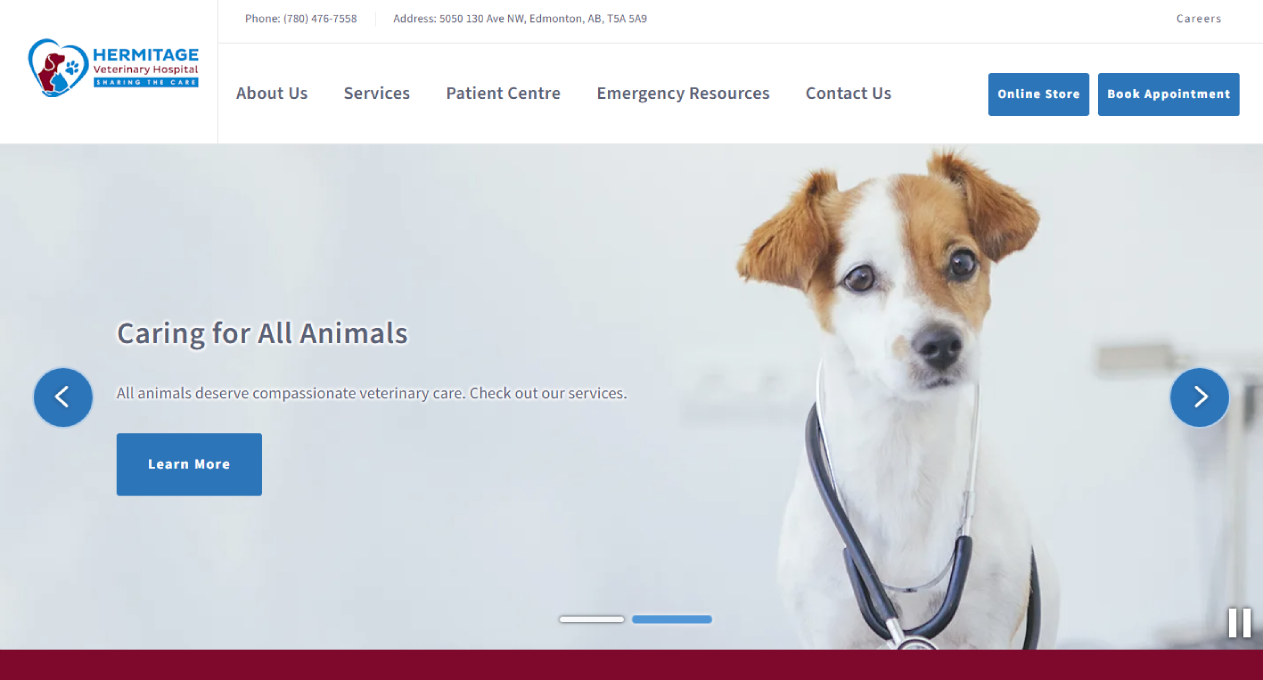Select the second slide indicator bar
This screenshot has height=680, width=1263.
click(672, 619)
